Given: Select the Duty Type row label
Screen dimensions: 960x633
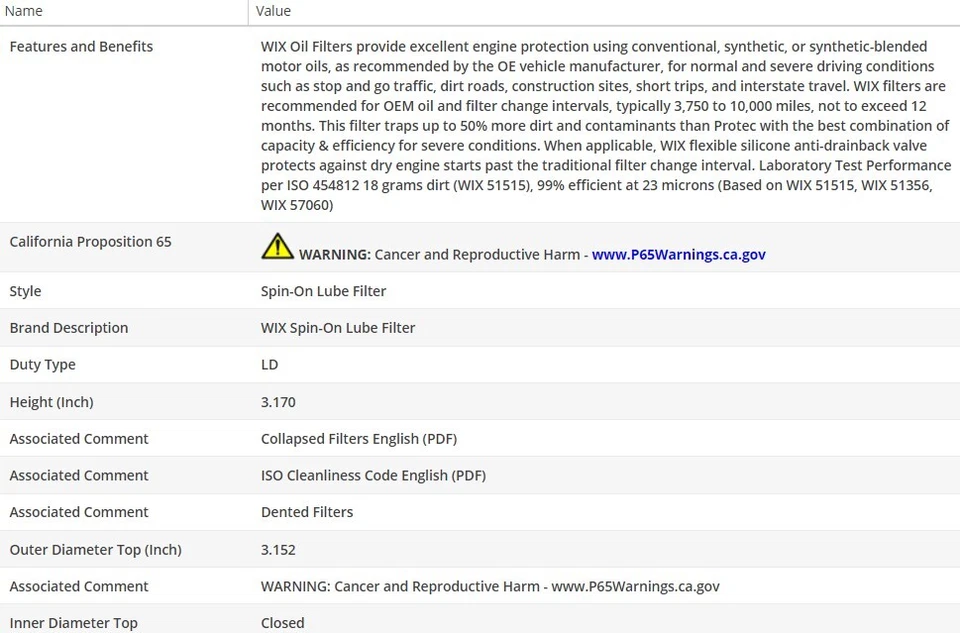Looking at the screenshot, I should 42,365.
